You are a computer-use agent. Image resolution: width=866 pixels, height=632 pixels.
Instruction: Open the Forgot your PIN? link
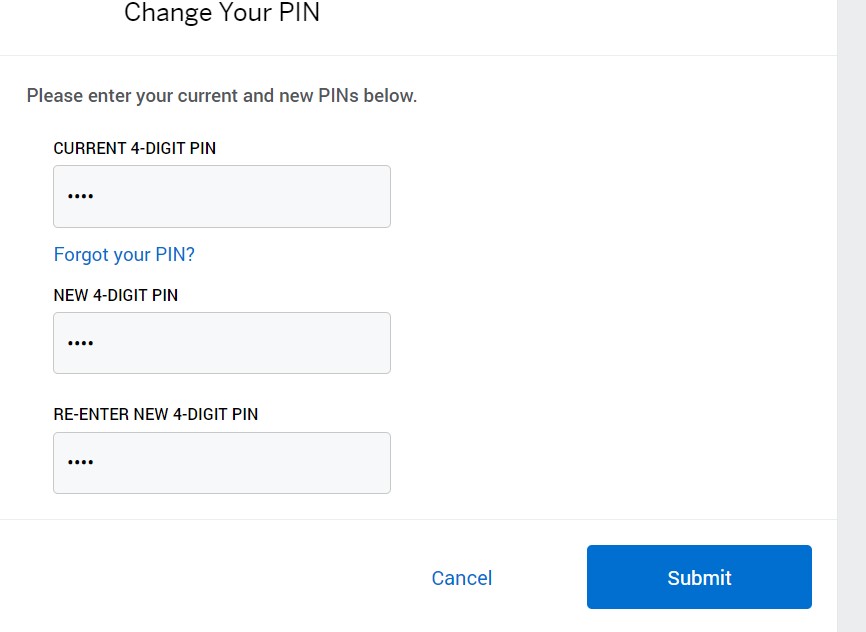coord(124,254)
